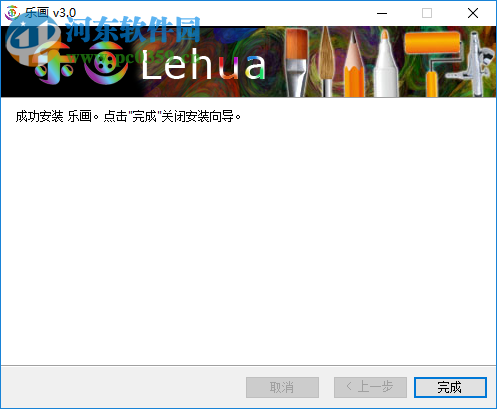Click the white Lehua text in the banner
Viewport: 497px width, 409px height.
pyautogui.click(x=203, y=65)
